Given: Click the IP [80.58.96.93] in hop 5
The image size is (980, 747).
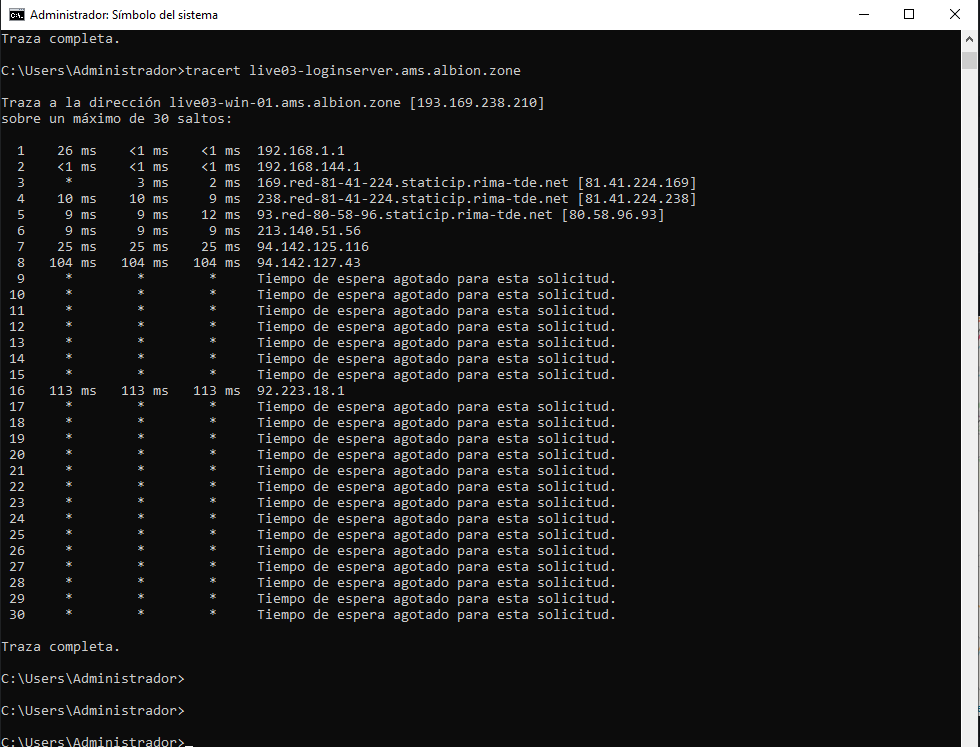Looking at the screenshot, I should (x=612, y=215).
